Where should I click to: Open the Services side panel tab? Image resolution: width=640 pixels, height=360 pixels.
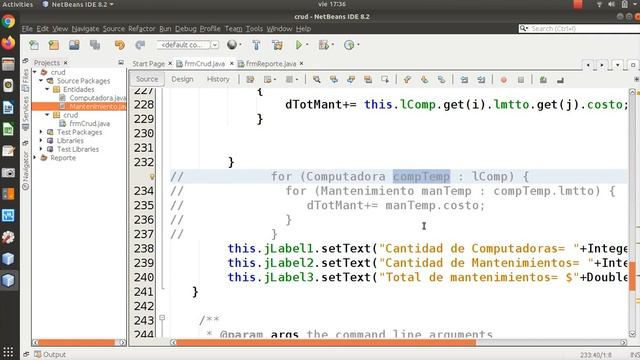[x=25, y=113]
